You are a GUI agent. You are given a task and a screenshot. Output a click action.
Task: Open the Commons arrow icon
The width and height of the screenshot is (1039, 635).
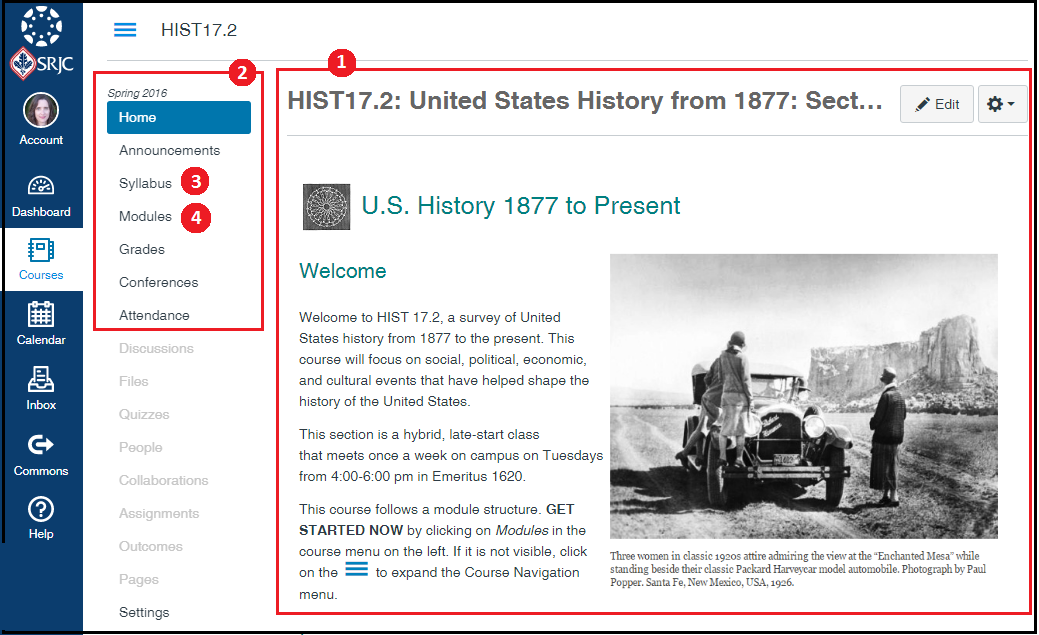click(41, 445)
